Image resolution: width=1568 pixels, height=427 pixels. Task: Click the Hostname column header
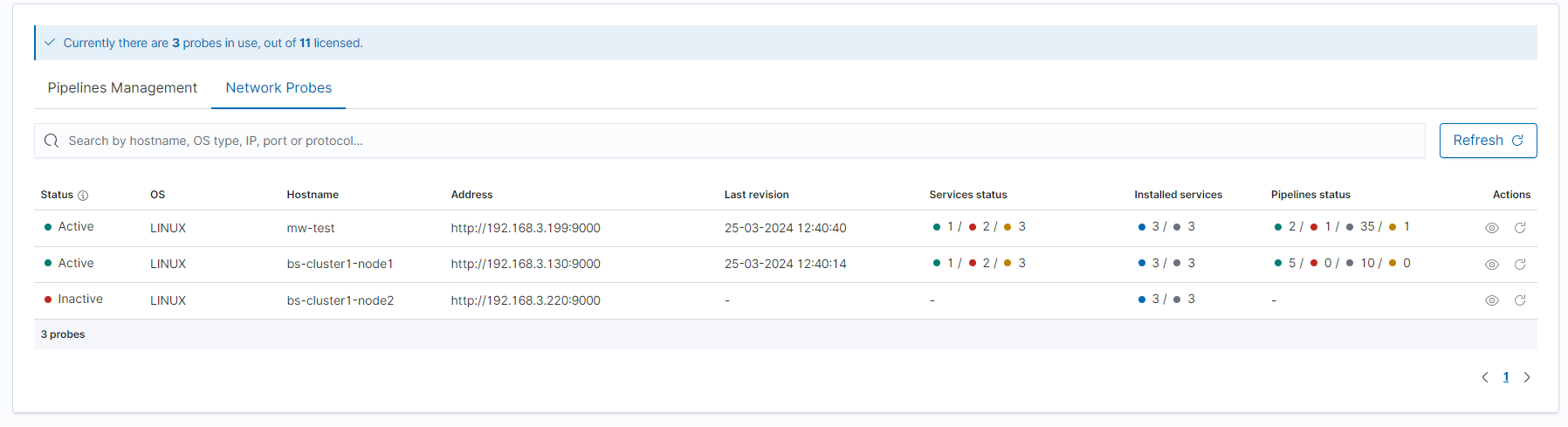(313, 195)
